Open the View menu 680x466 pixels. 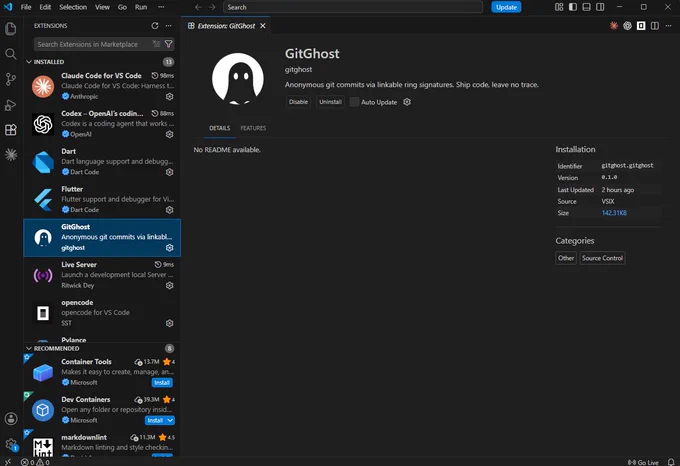pos(102,7)
